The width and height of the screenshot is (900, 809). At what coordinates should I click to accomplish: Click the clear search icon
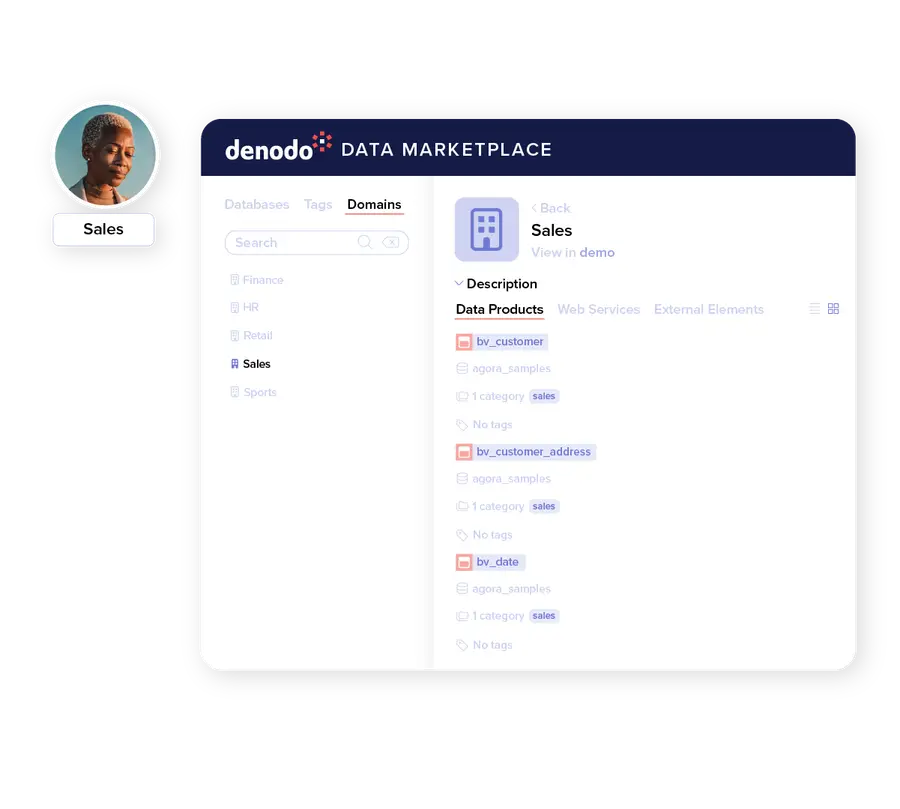pyautogui.click(x=392, y=242)
